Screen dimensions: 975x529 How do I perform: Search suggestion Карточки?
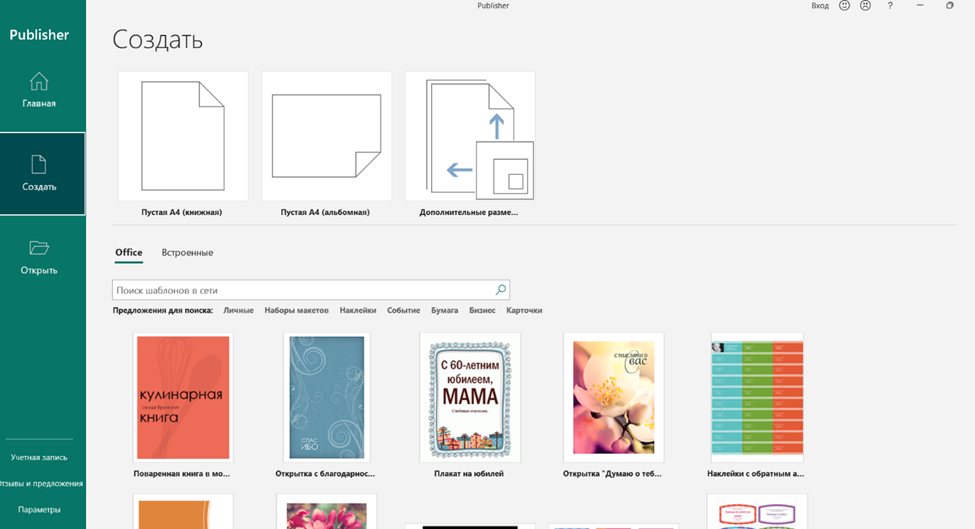tap(524, 310)
